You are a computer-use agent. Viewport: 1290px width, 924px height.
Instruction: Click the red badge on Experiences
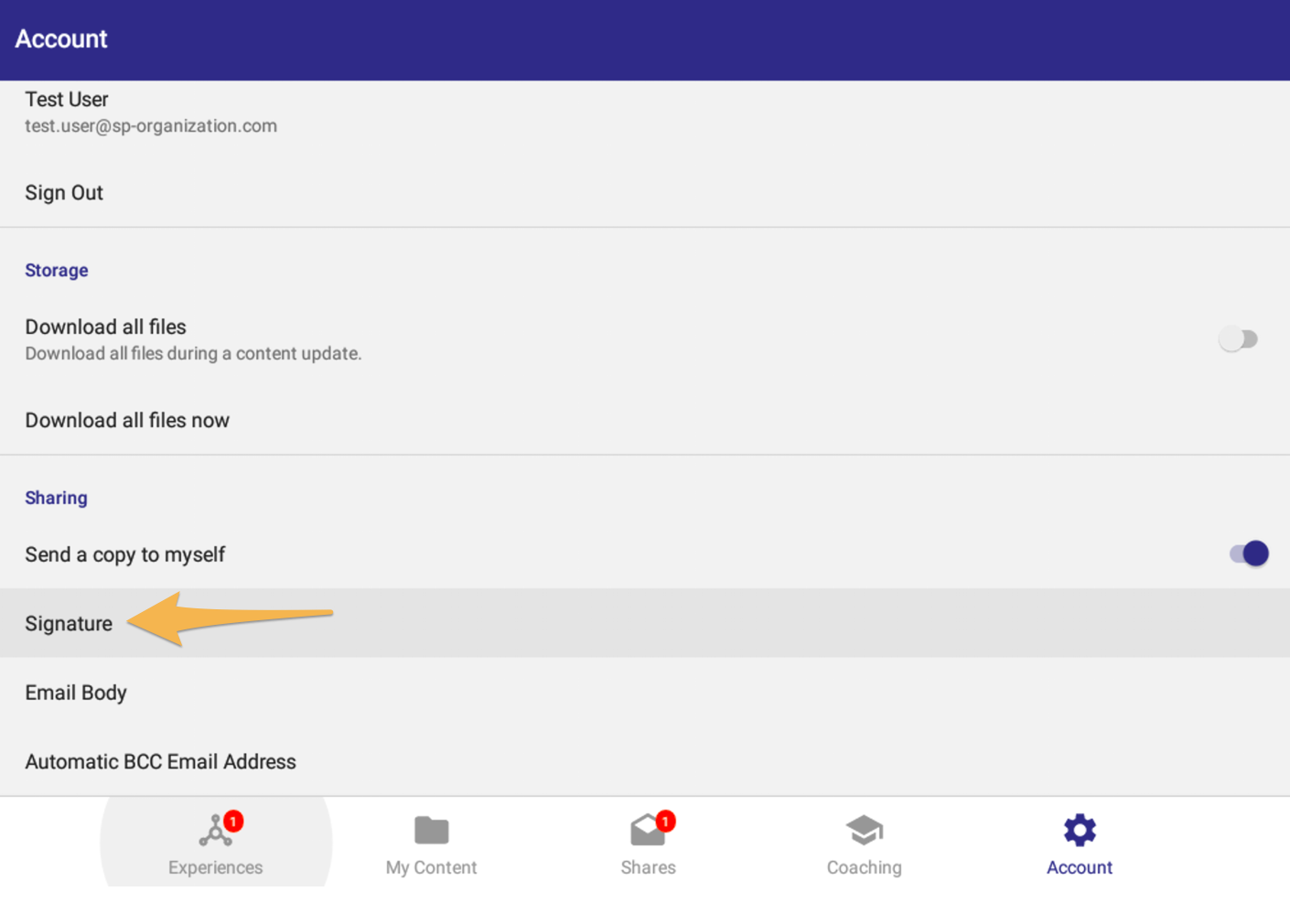(233, 821)
